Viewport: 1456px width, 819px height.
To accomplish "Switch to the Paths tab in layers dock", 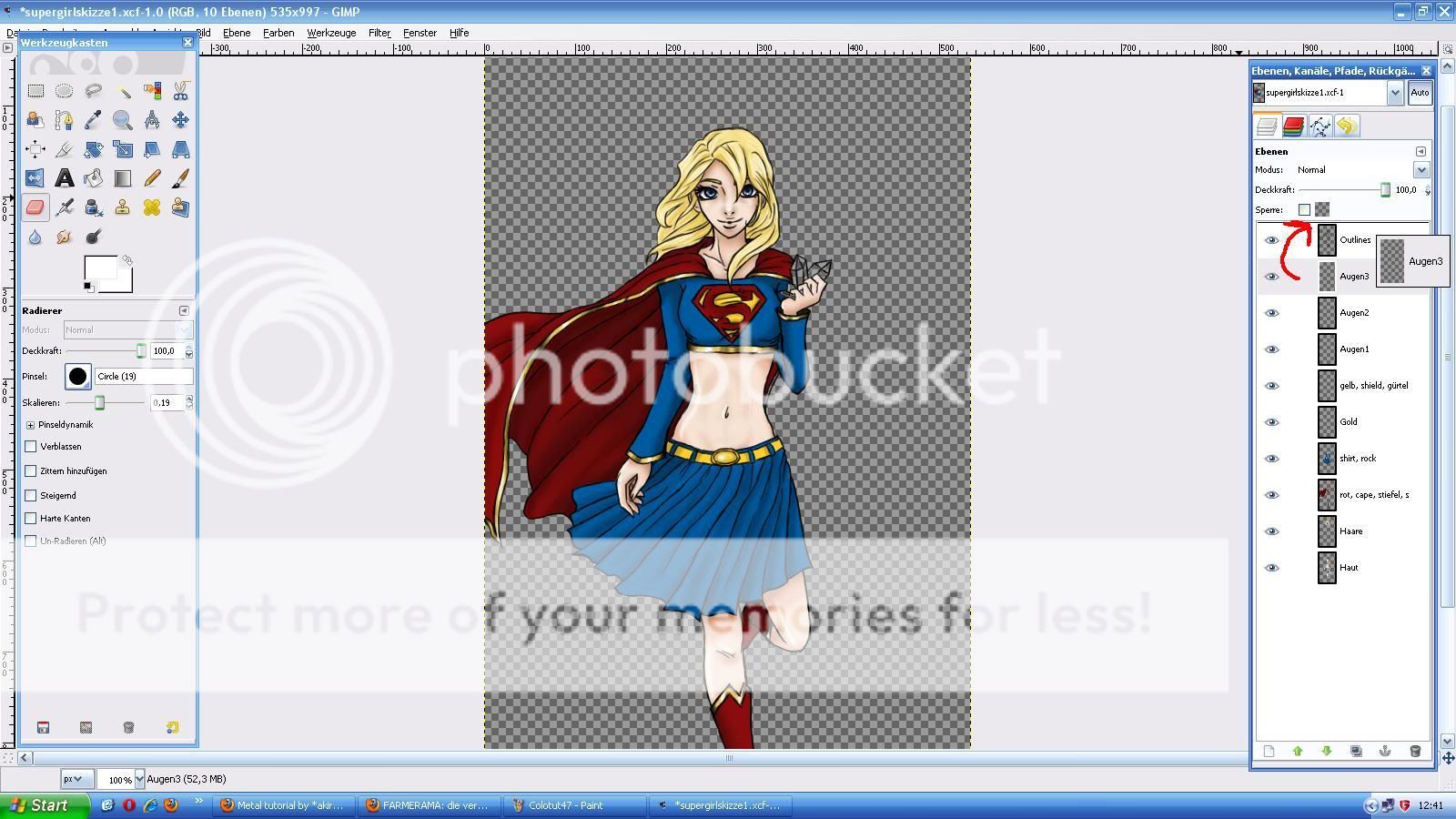I will 1319,126.
